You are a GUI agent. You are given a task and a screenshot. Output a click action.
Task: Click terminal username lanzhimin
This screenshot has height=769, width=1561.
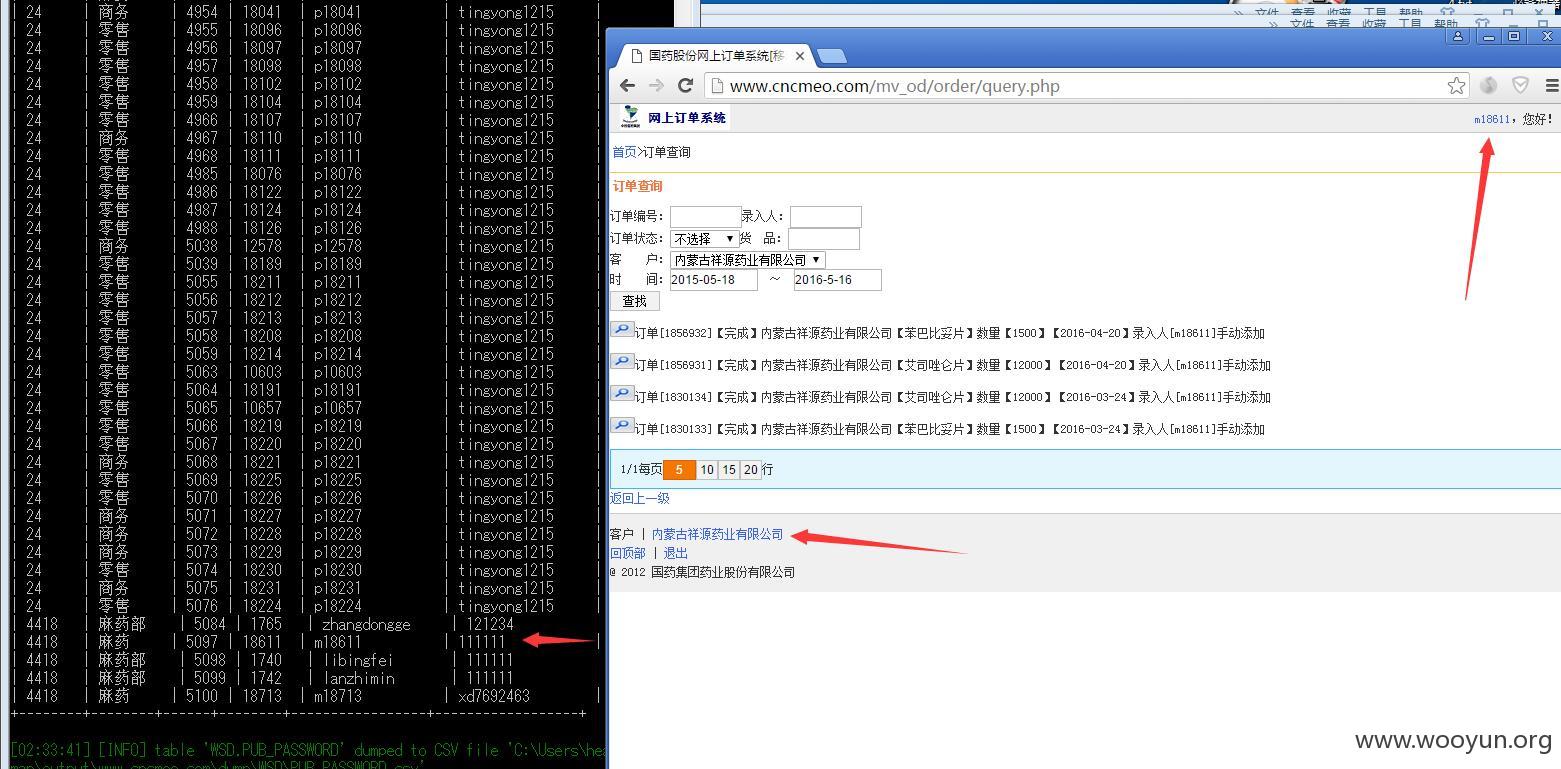click(358, 678)
